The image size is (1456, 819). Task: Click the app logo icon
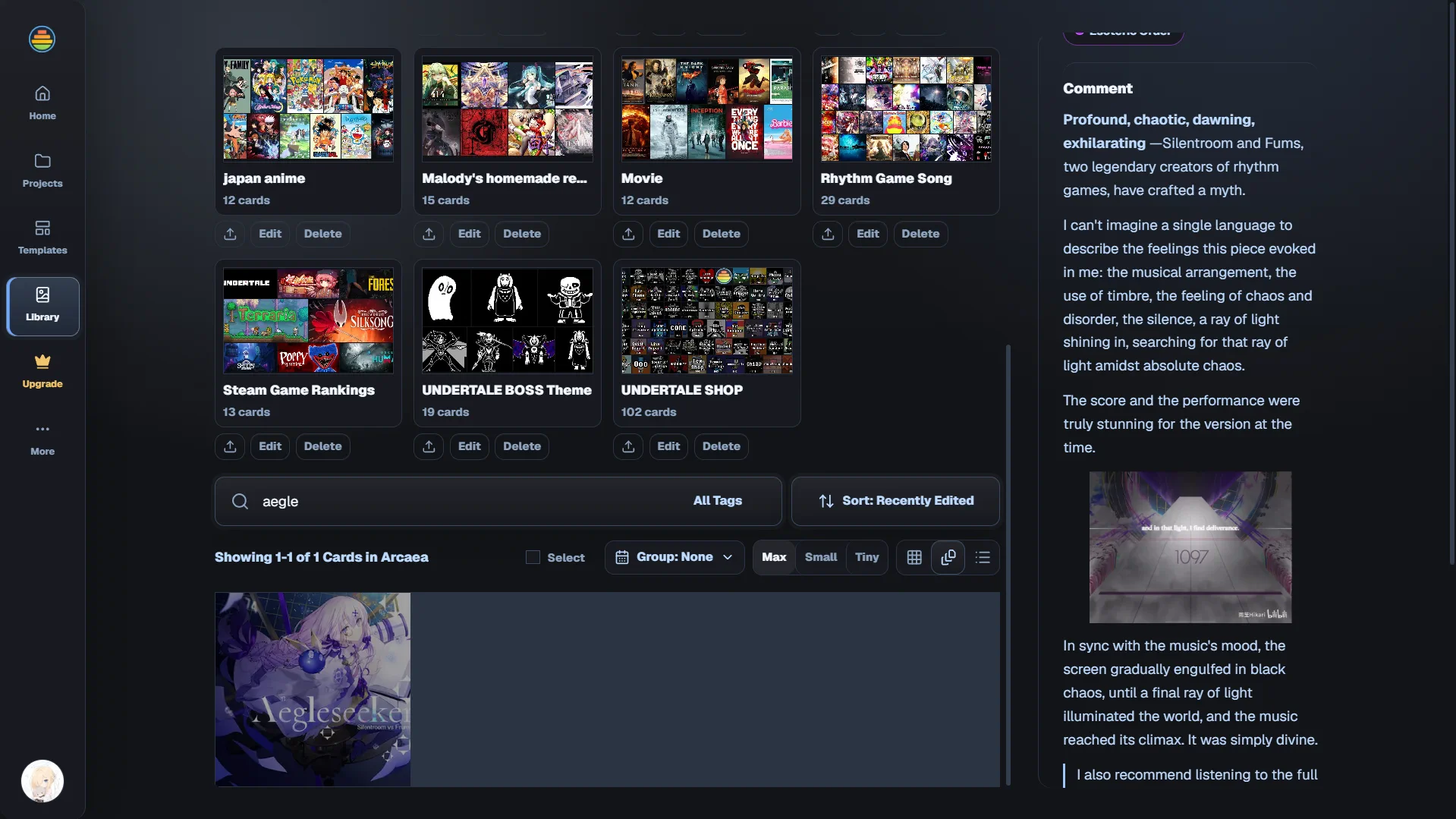click(x=42, y=39)
